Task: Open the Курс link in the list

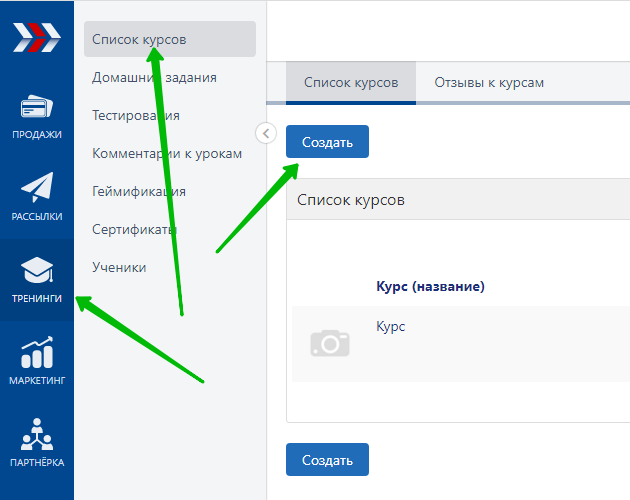Action: (x=391, y=327)
